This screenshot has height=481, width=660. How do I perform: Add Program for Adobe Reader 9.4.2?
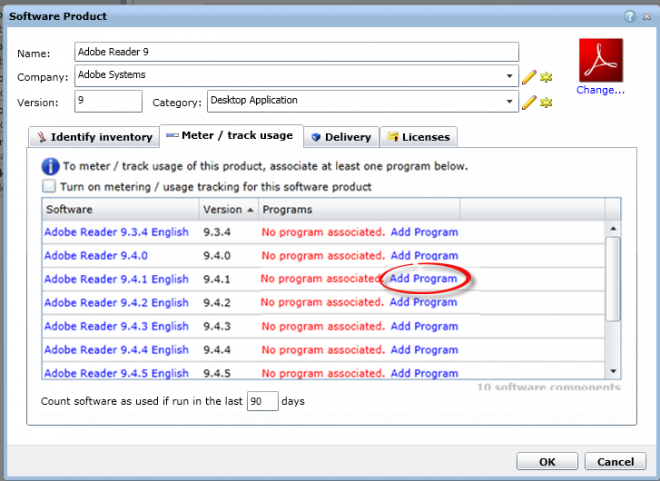[423, 302]
